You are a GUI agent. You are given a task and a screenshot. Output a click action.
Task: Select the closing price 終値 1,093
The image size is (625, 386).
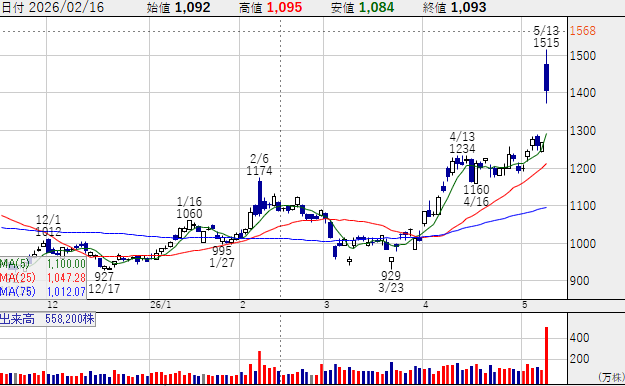click(455, 7)
